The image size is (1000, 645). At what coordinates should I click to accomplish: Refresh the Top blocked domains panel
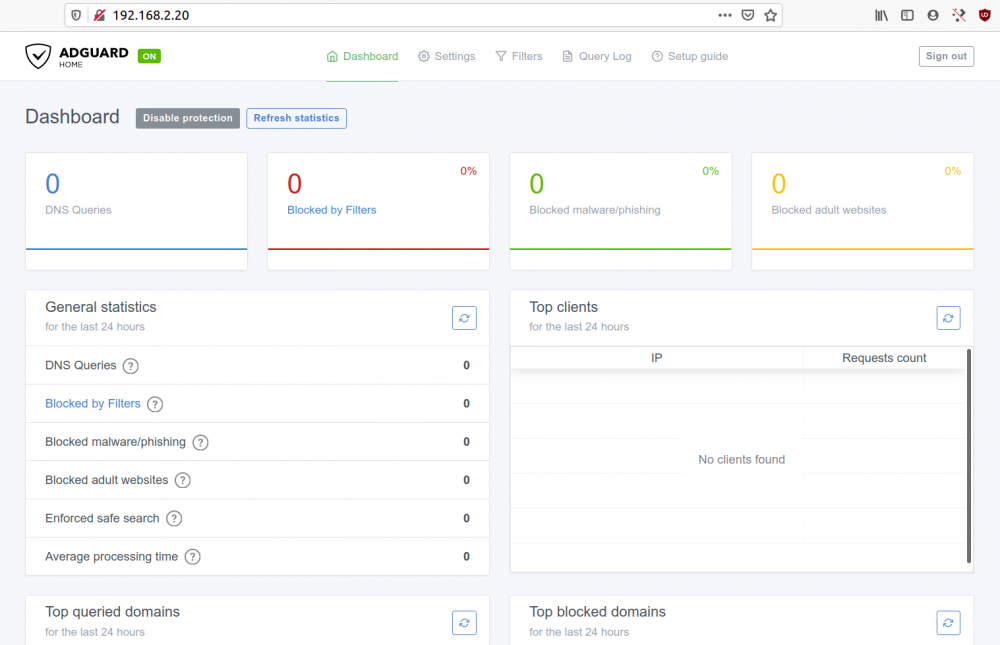(x=948, y=623)
